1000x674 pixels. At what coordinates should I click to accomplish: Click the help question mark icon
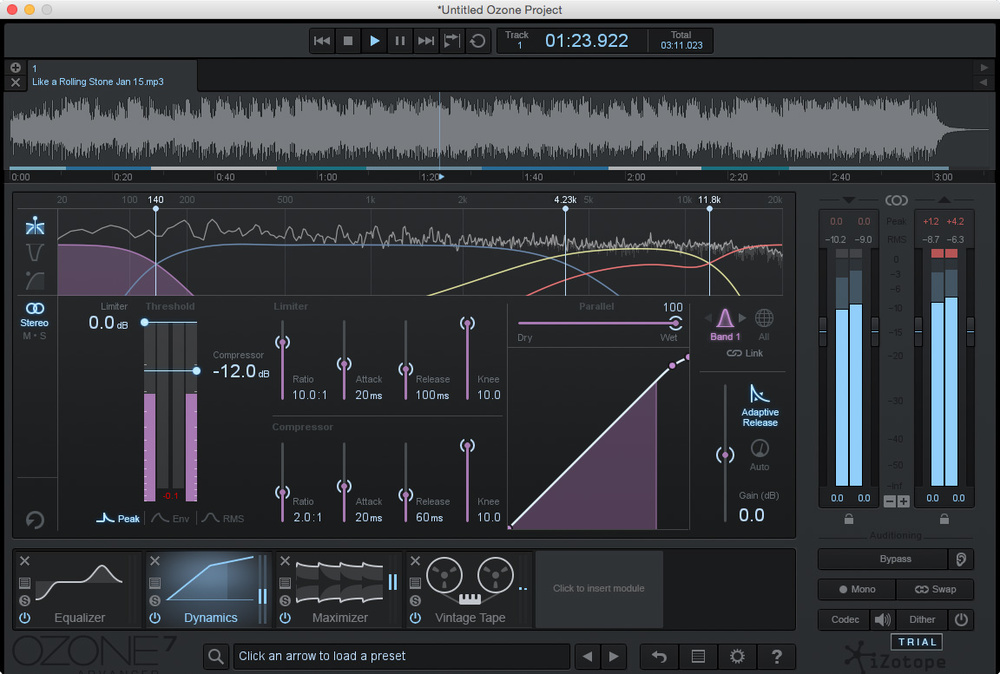tap(777, 656)
